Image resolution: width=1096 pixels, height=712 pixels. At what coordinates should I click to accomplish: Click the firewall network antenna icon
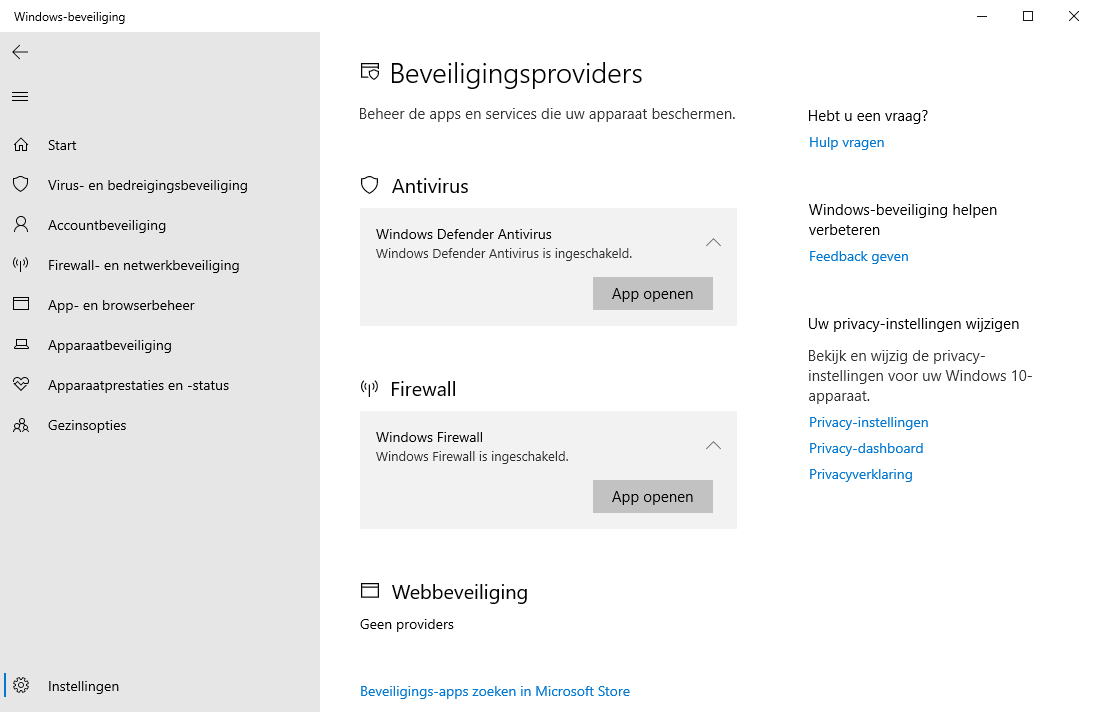point(21,265)
